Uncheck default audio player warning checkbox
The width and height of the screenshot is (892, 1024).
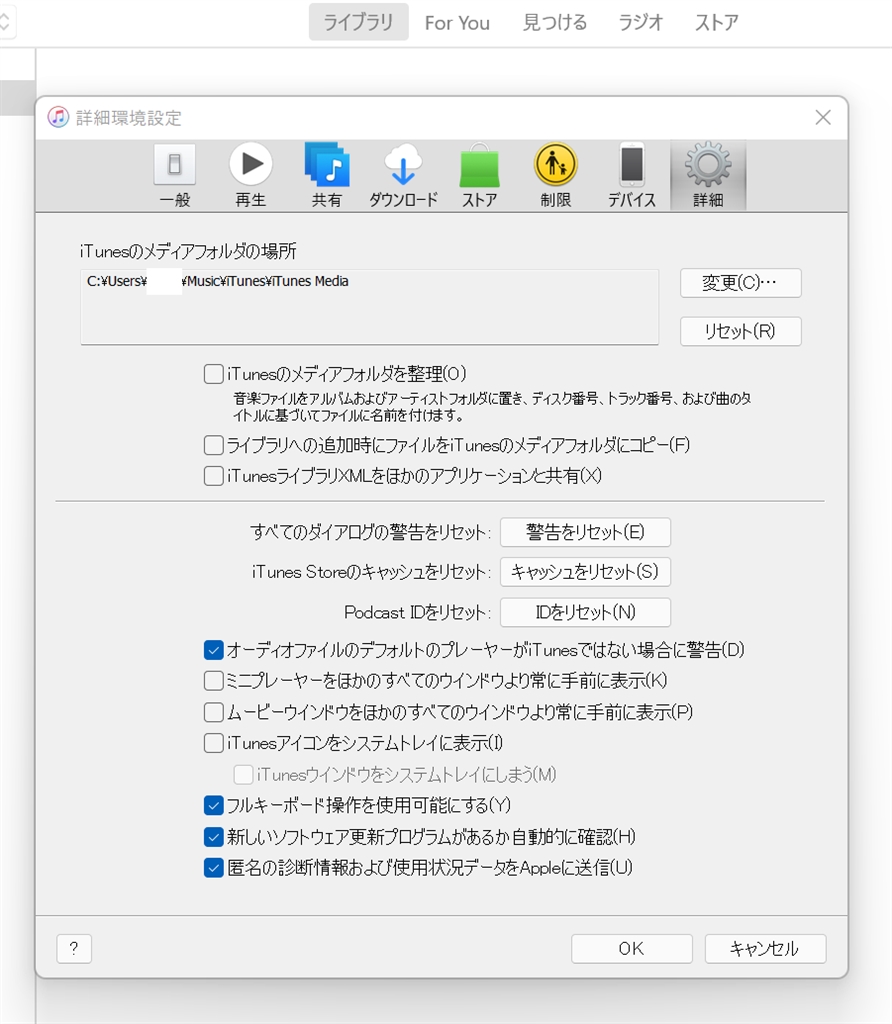[214, 650]
